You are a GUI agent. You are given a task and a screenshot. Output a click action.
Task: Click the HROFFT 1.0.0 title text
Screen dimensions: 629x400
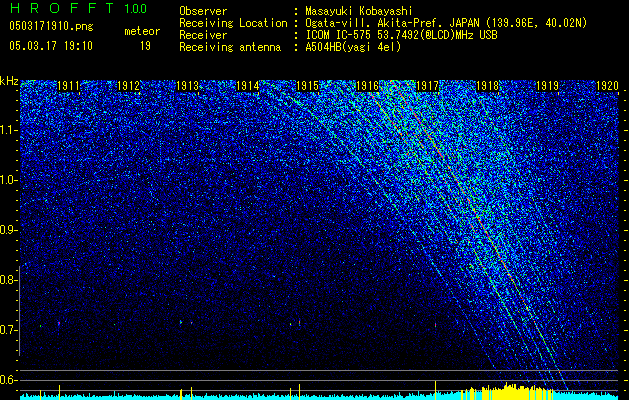point(78,8)
